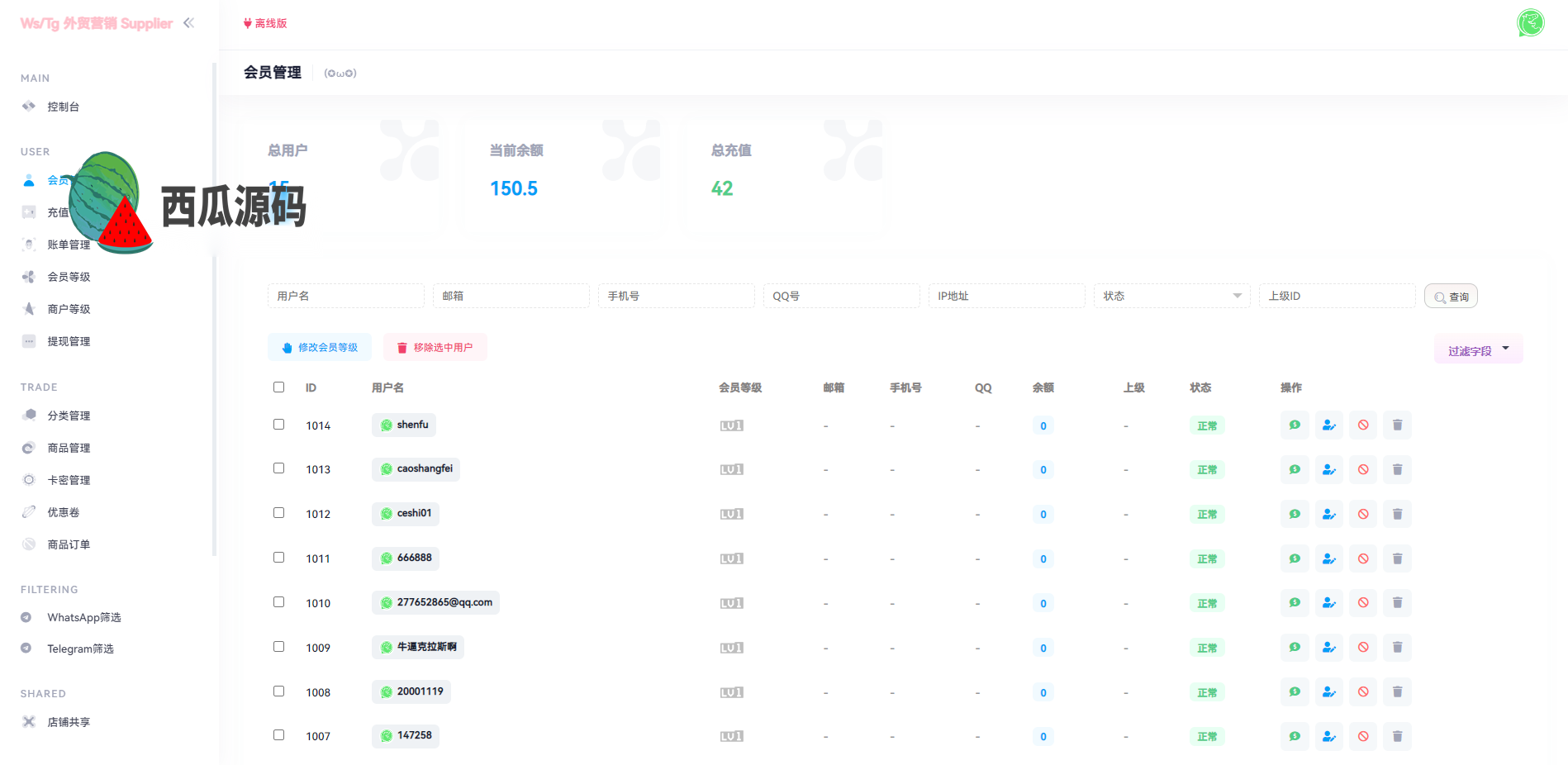Open 商户等级 in the sidebar
Image resolution: width=1568 pixels, height=765 pixels.
[x=69, y=309]
